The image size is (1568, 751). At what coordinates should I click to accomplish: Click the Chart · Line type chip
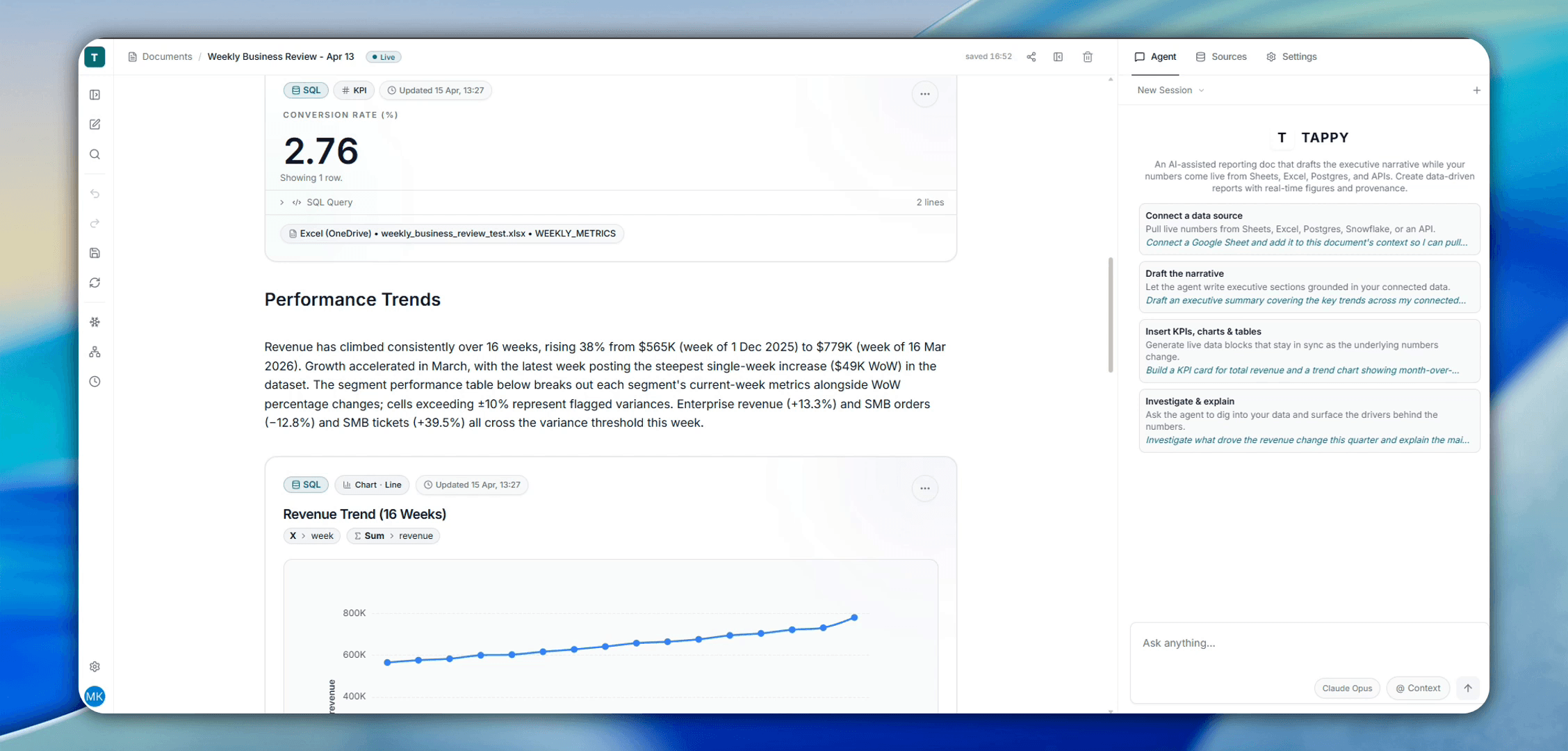coord(373,485)
